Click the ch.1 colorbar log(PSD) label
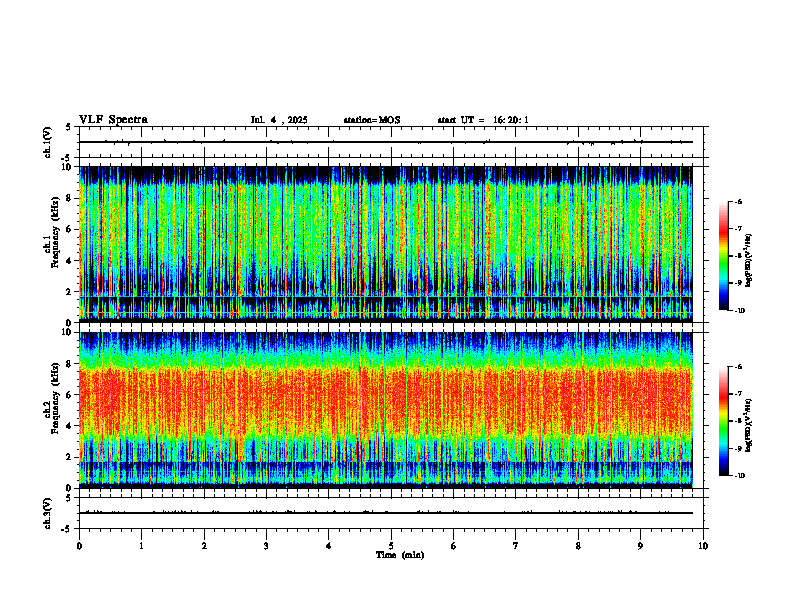 pyautogui.click(x=749, y=261)
